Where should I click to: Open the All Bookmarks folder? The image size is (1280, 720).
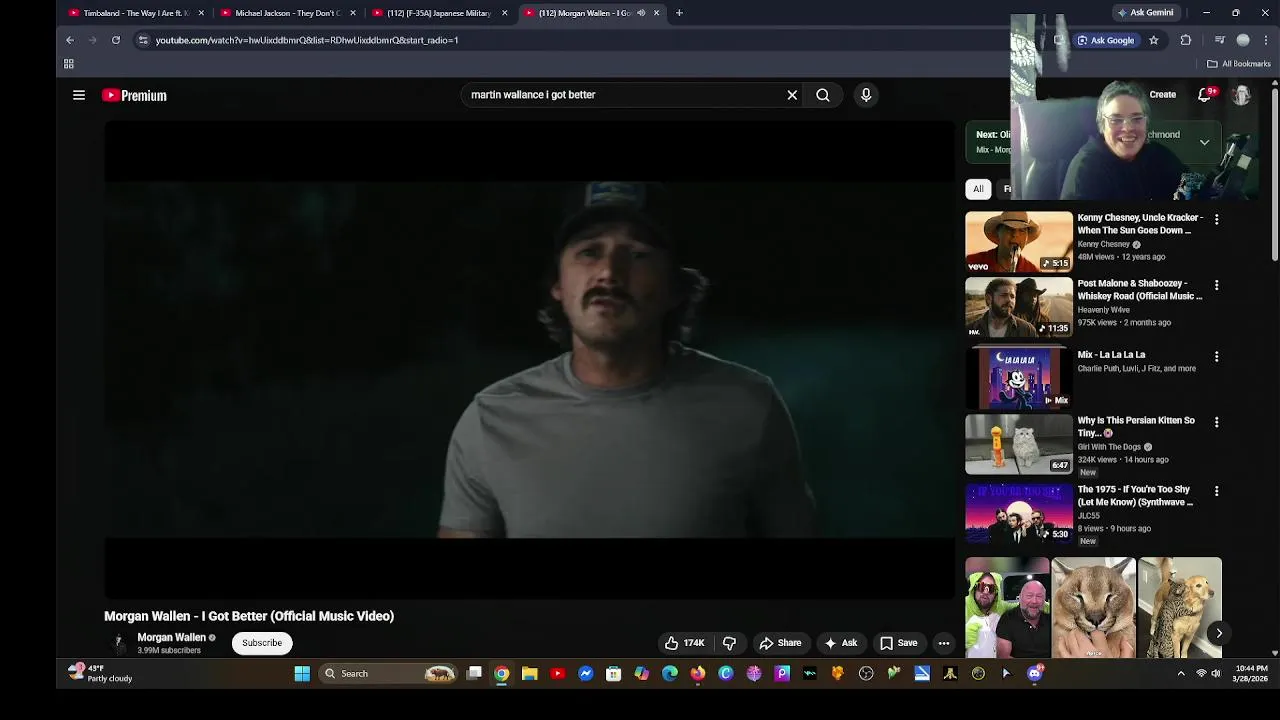coord(1238,64)
